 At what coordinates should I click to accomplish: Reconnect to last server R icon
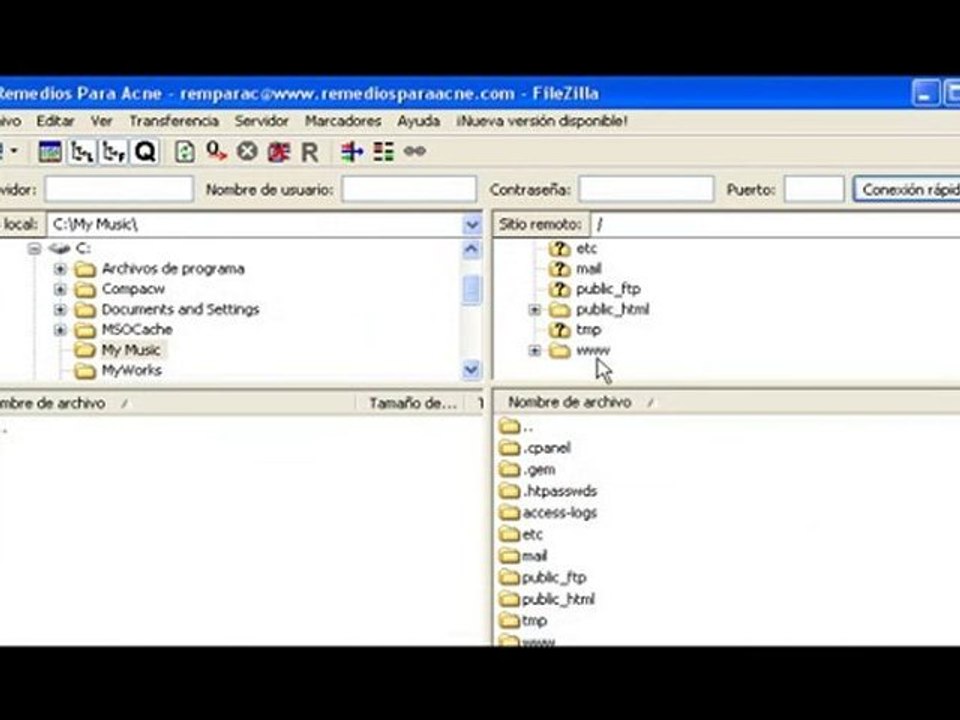point(310,152)
